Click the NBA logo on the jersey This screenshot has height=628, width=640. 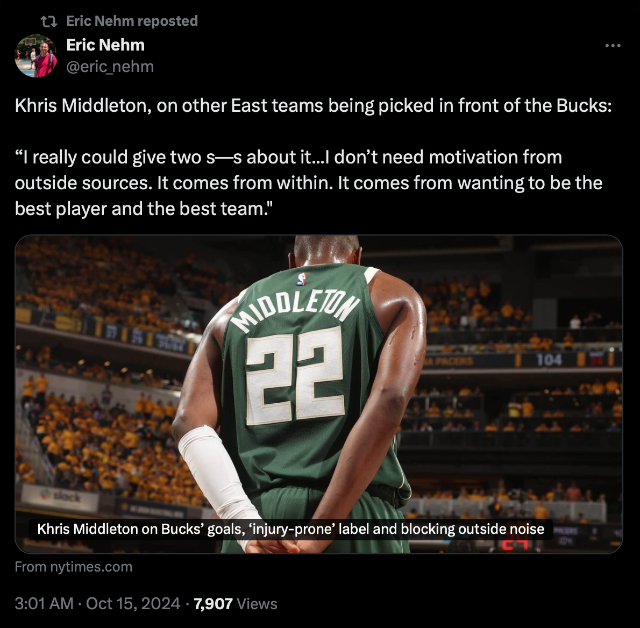coord(301,278)
